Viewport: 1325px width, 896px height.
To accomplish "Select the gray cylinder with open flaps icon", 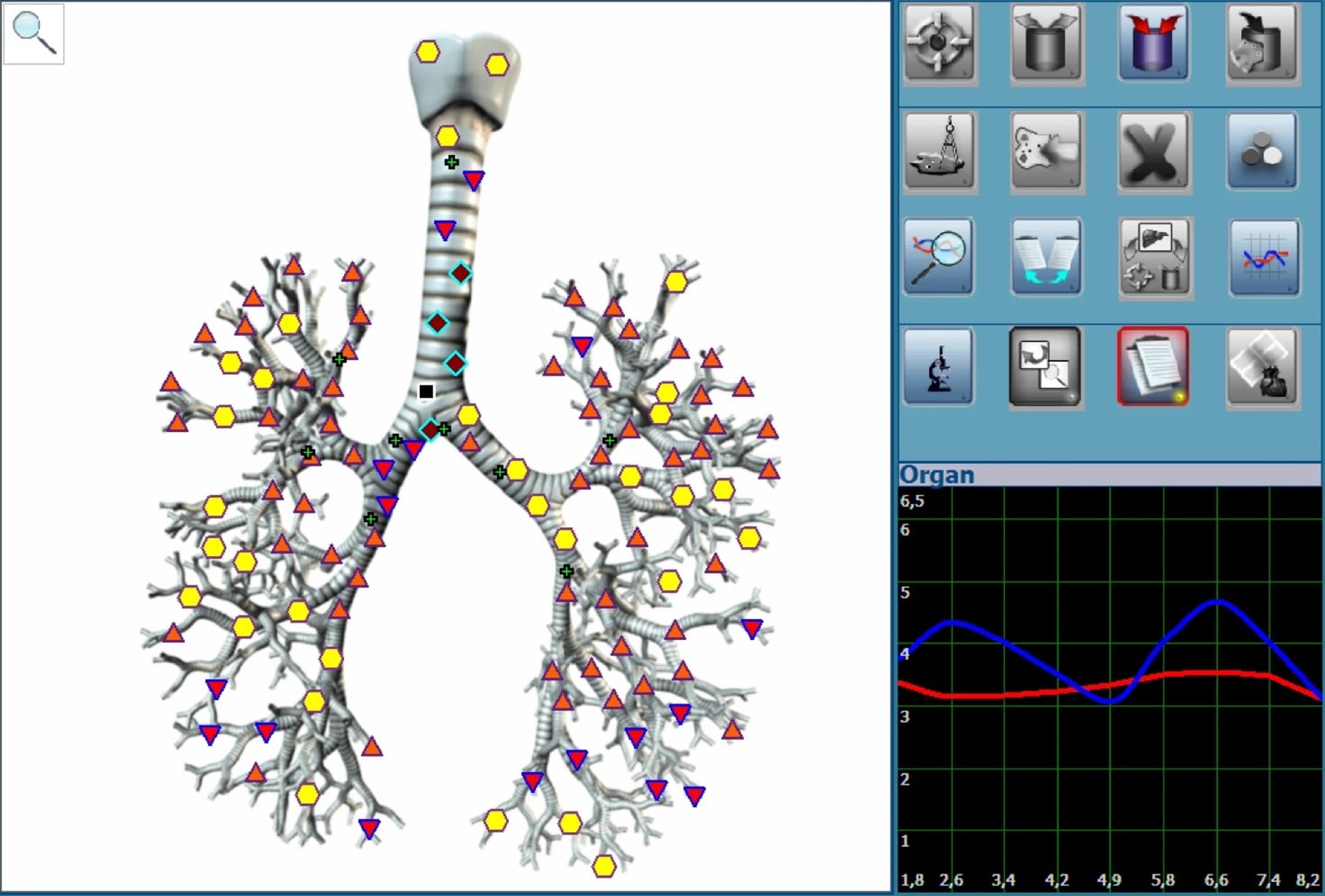I will (x=1046, y=43).
